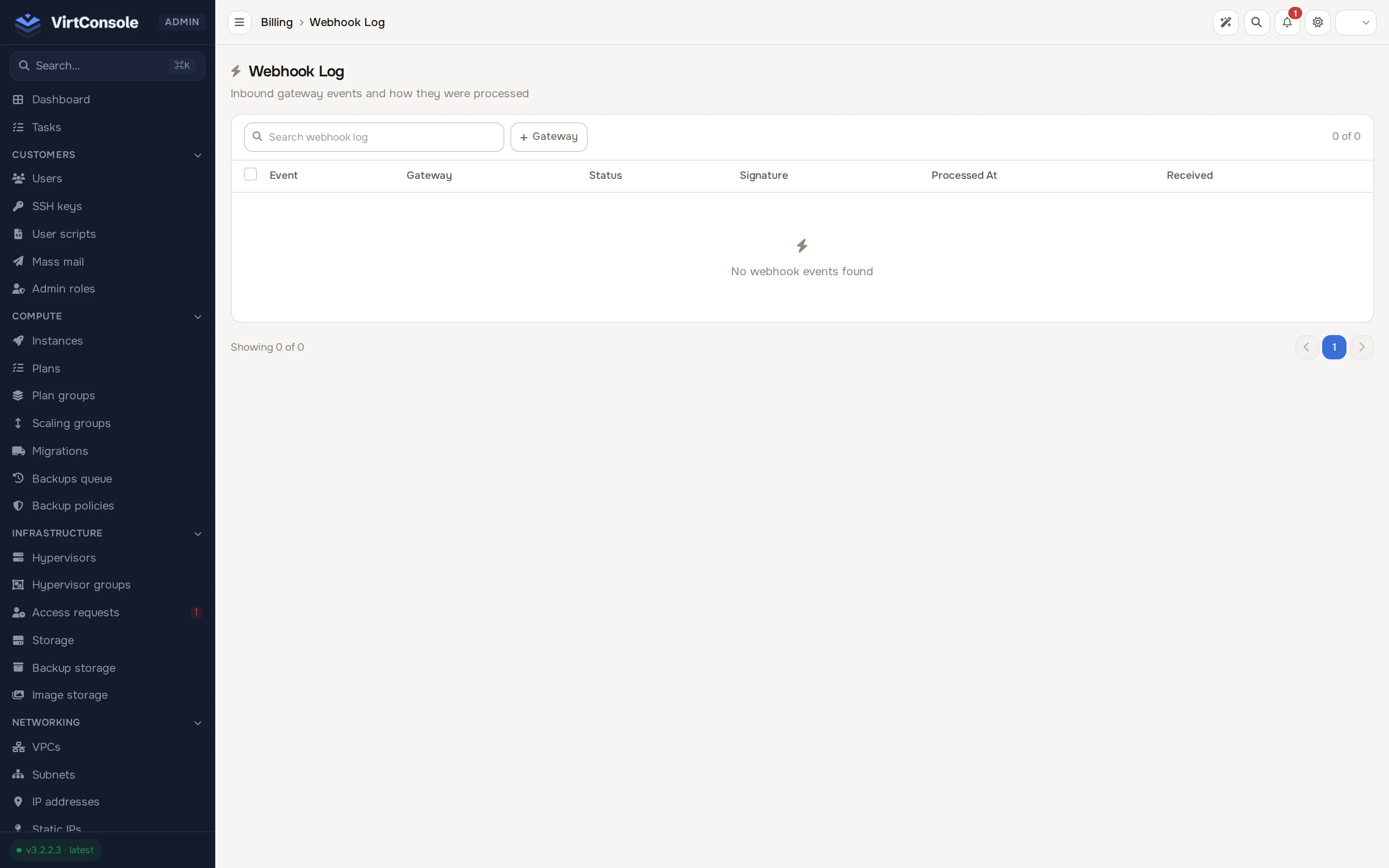This screenshot has height=868, width=1389.
Task: Click the IP addresses pin icon
Action: [18, 802]
